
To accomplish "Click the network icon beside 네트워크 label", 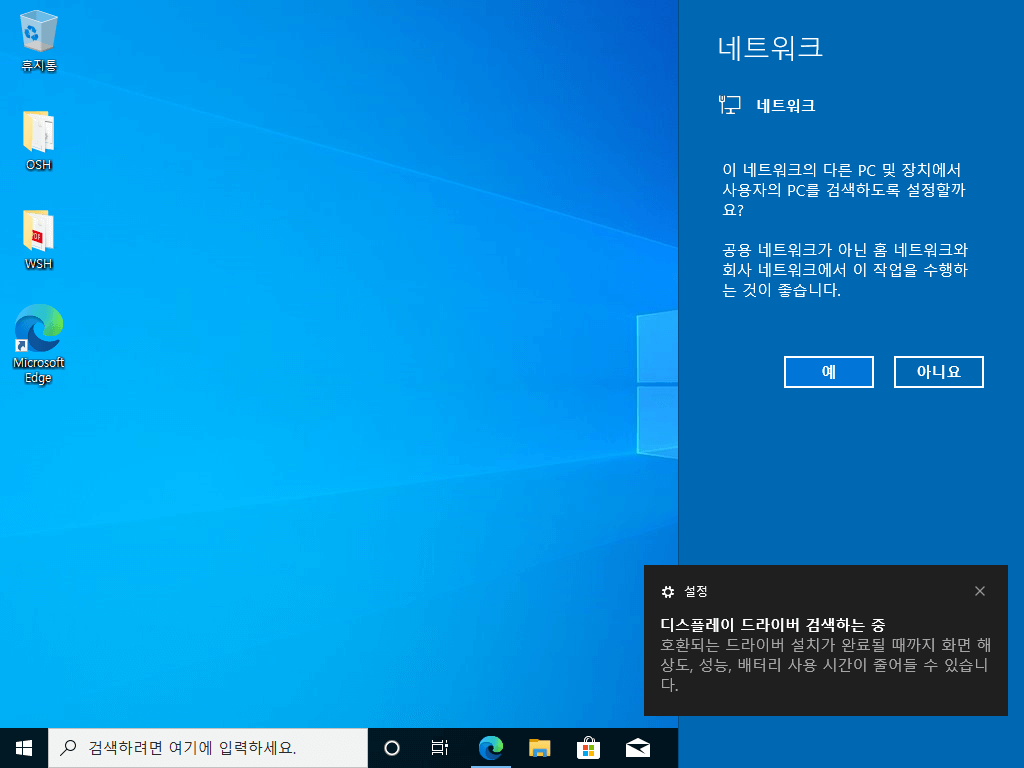I will tap(729, 105).
